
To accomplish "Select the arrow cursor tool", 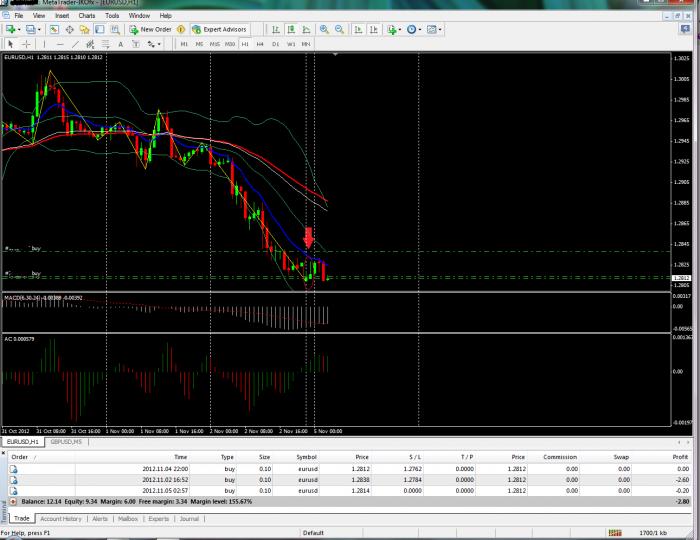I will [x=11, y=44].
